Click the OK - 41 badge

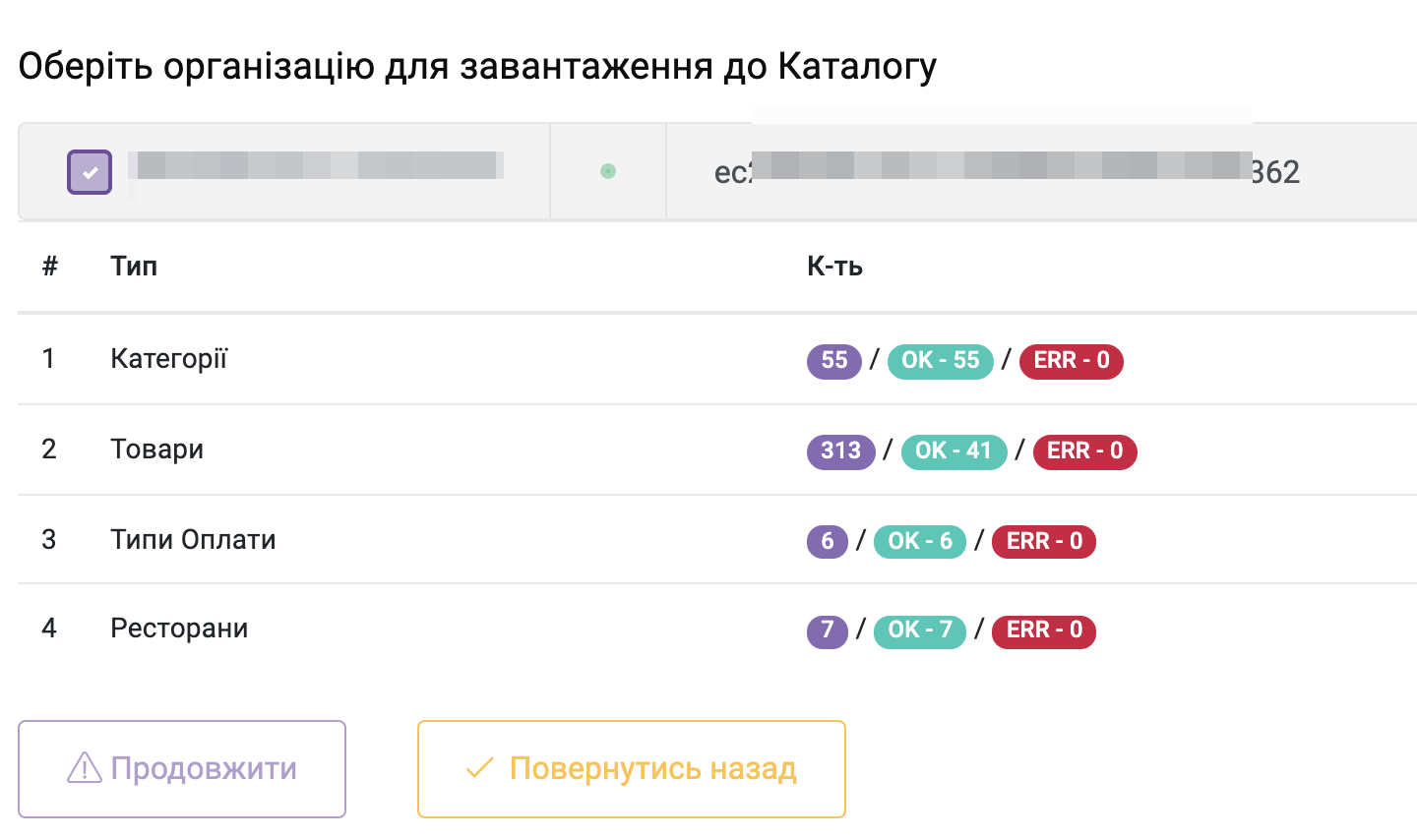954,451
